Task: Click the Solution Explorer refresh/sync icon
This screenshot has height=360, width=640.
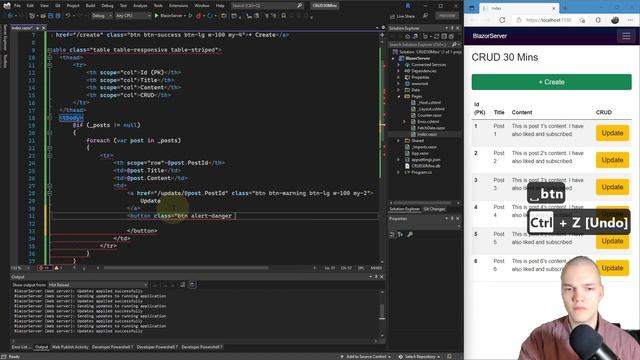Action: (x=436, y=36)
